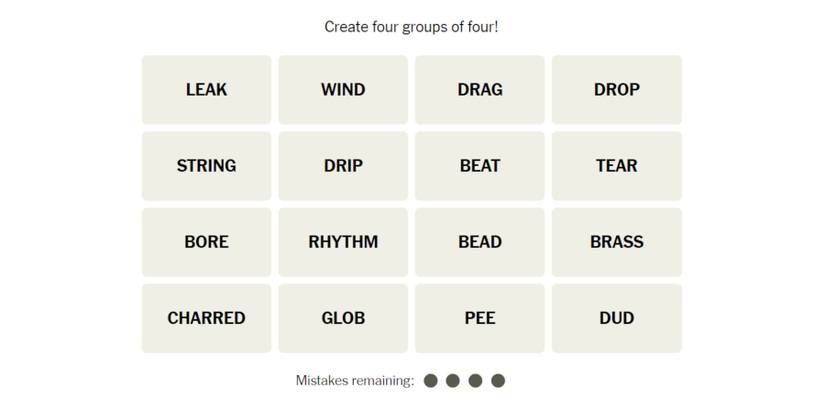Click the 'Create four groups of four!' heading
825x413 pixels.
click(x=411, y=27)
